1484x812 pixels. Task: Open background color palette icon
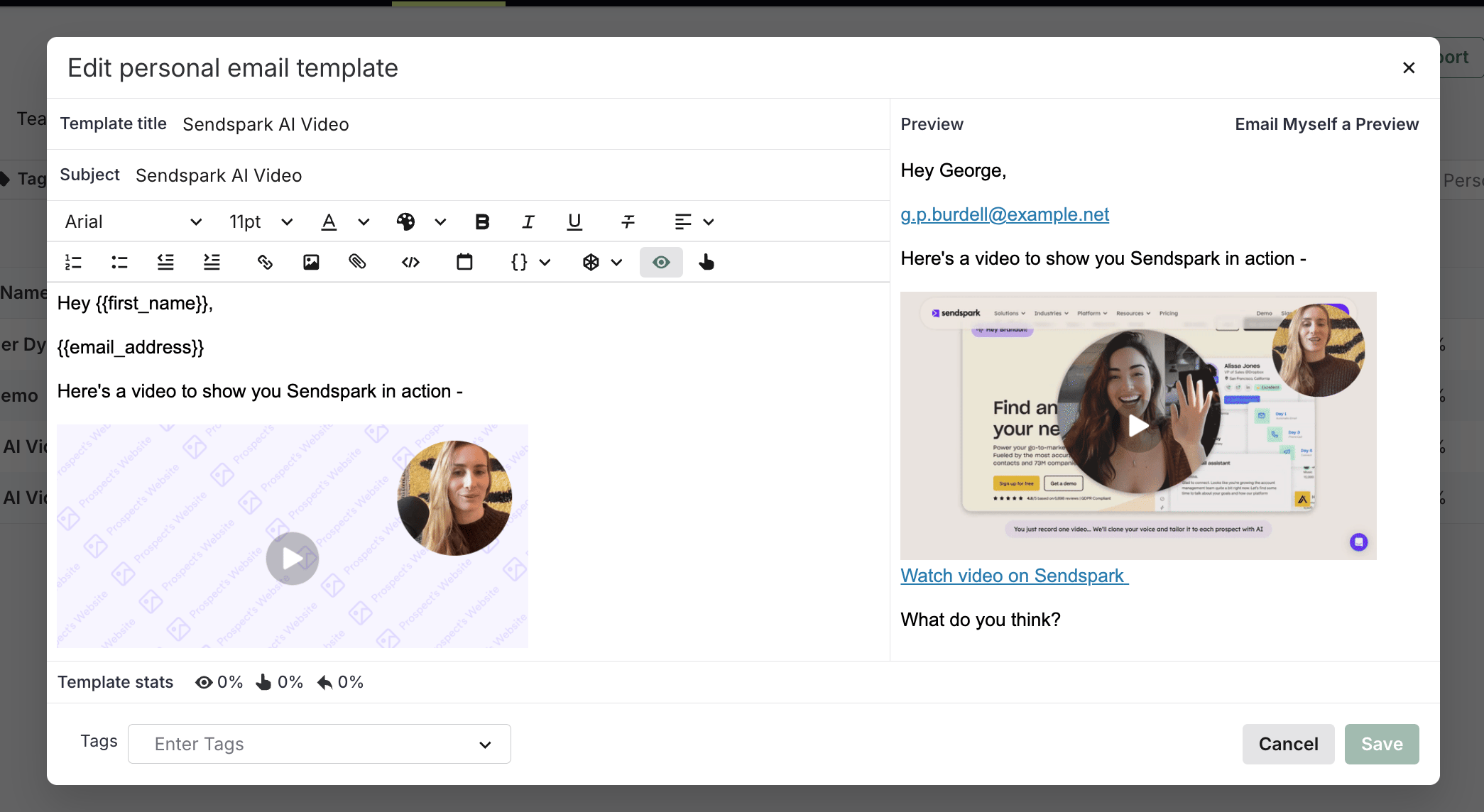(x=405, y=222)
